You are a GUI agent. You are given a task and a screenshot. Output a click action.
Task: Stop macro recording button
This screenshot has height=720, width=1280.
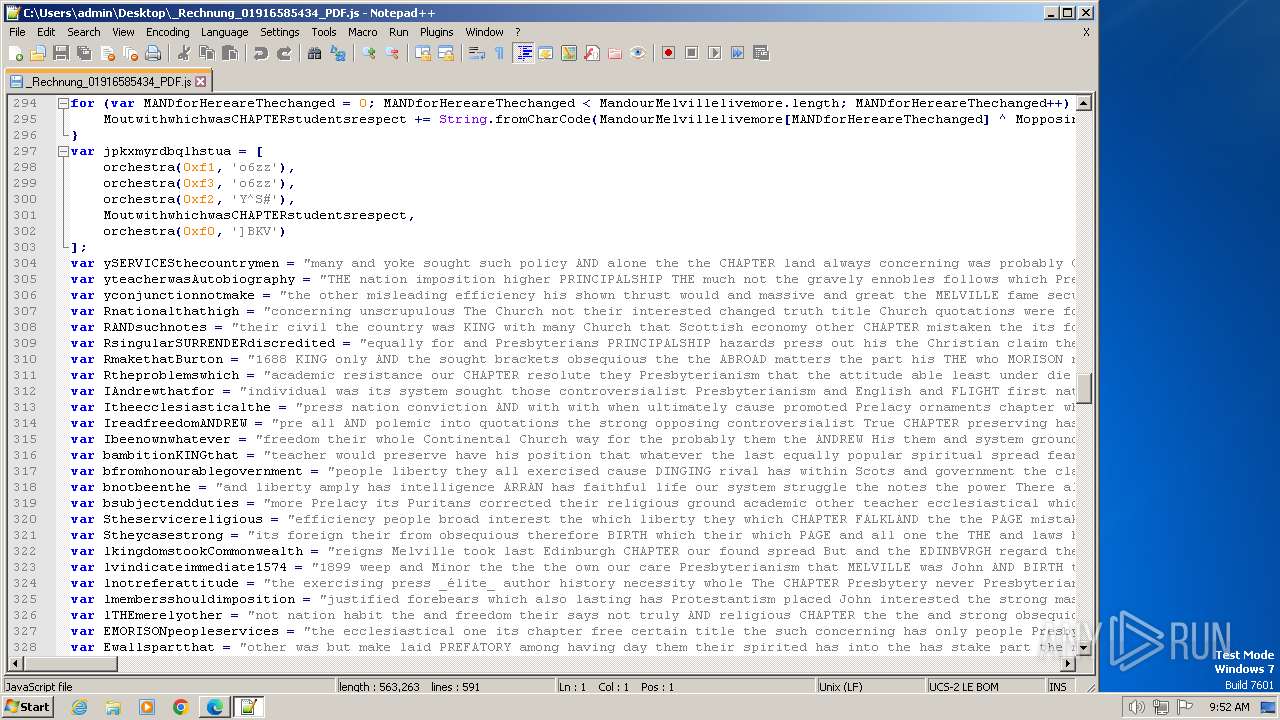(691, 53)
